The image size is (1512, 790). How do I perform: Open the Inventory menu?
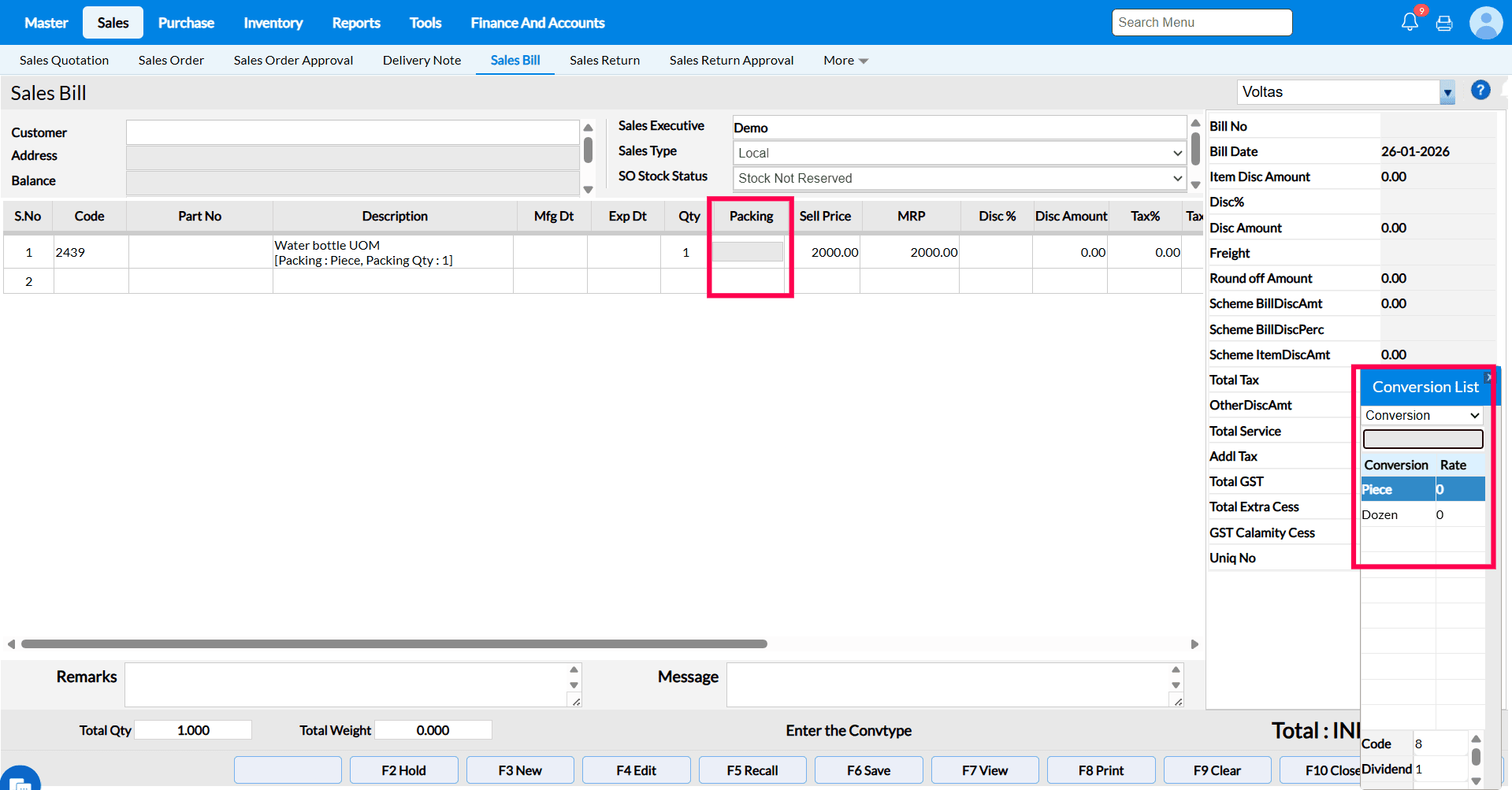pyautogui.click(x=273, y=23)
